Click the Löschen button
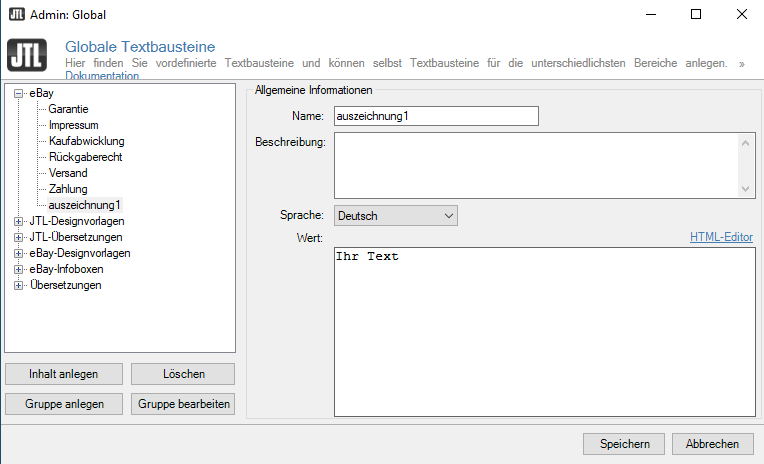Screen dimensions: 764x464 183,374
